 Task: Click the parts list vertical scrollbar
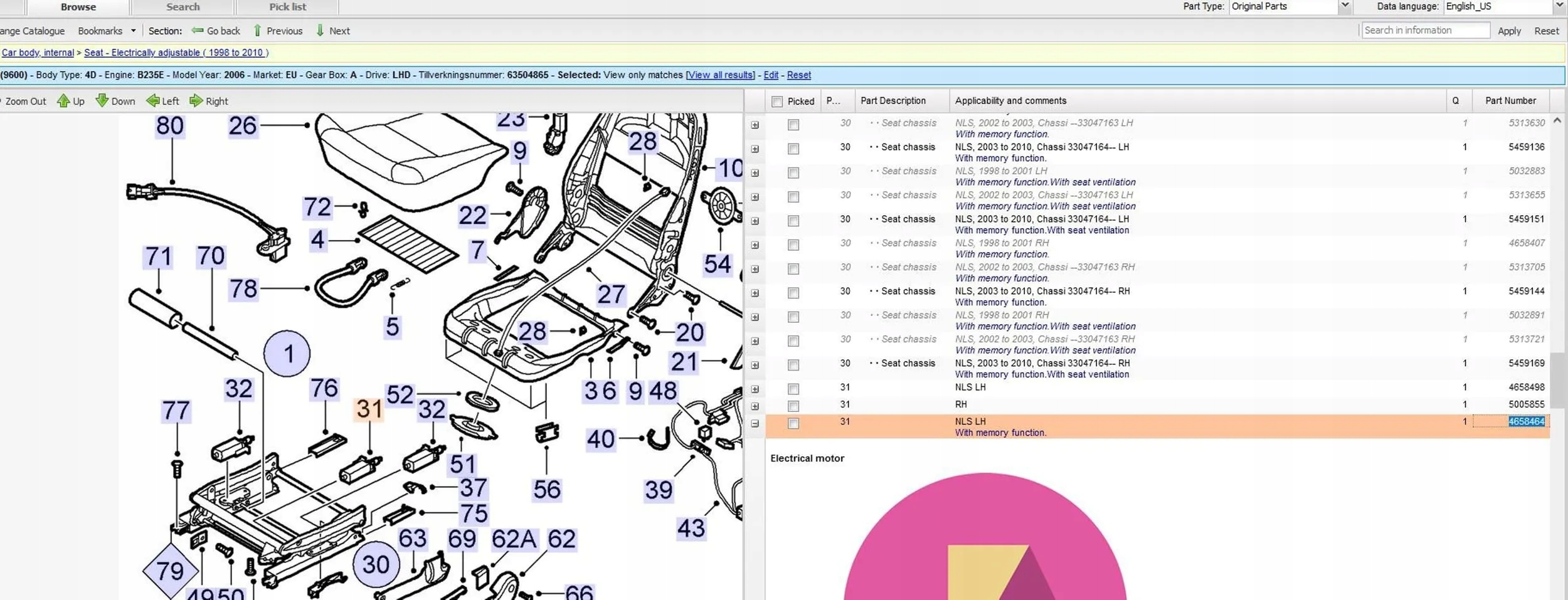(x=1557, y=379)
